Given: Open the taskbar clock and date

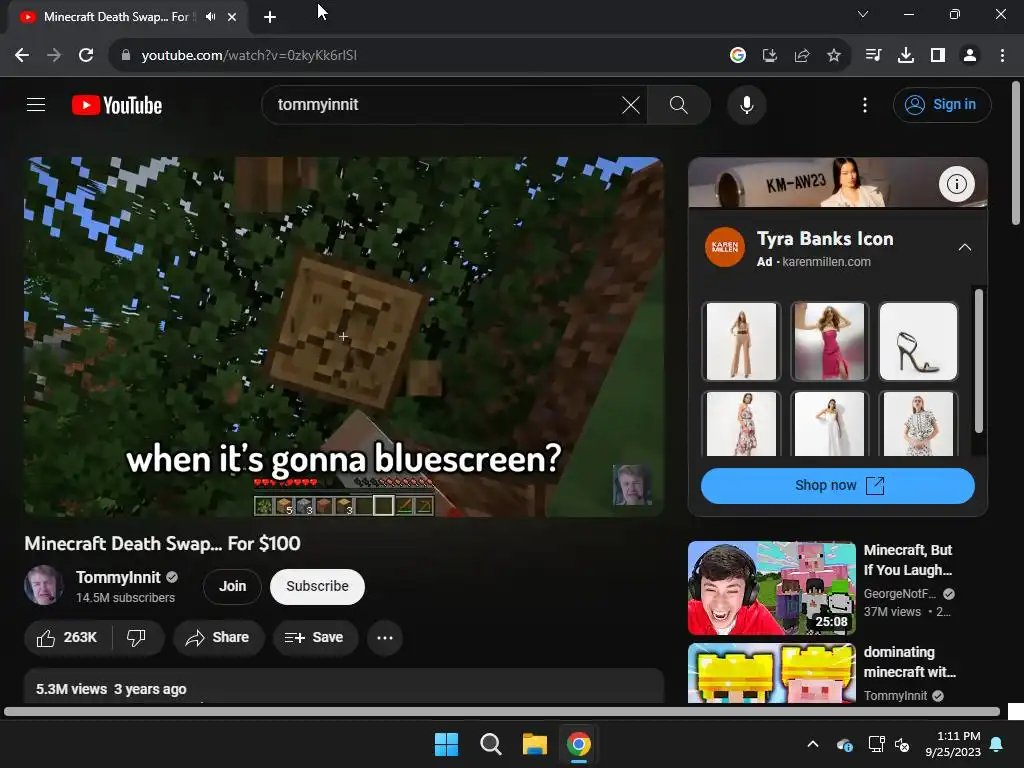Looking at the screenshot, I should pos(953,744).
